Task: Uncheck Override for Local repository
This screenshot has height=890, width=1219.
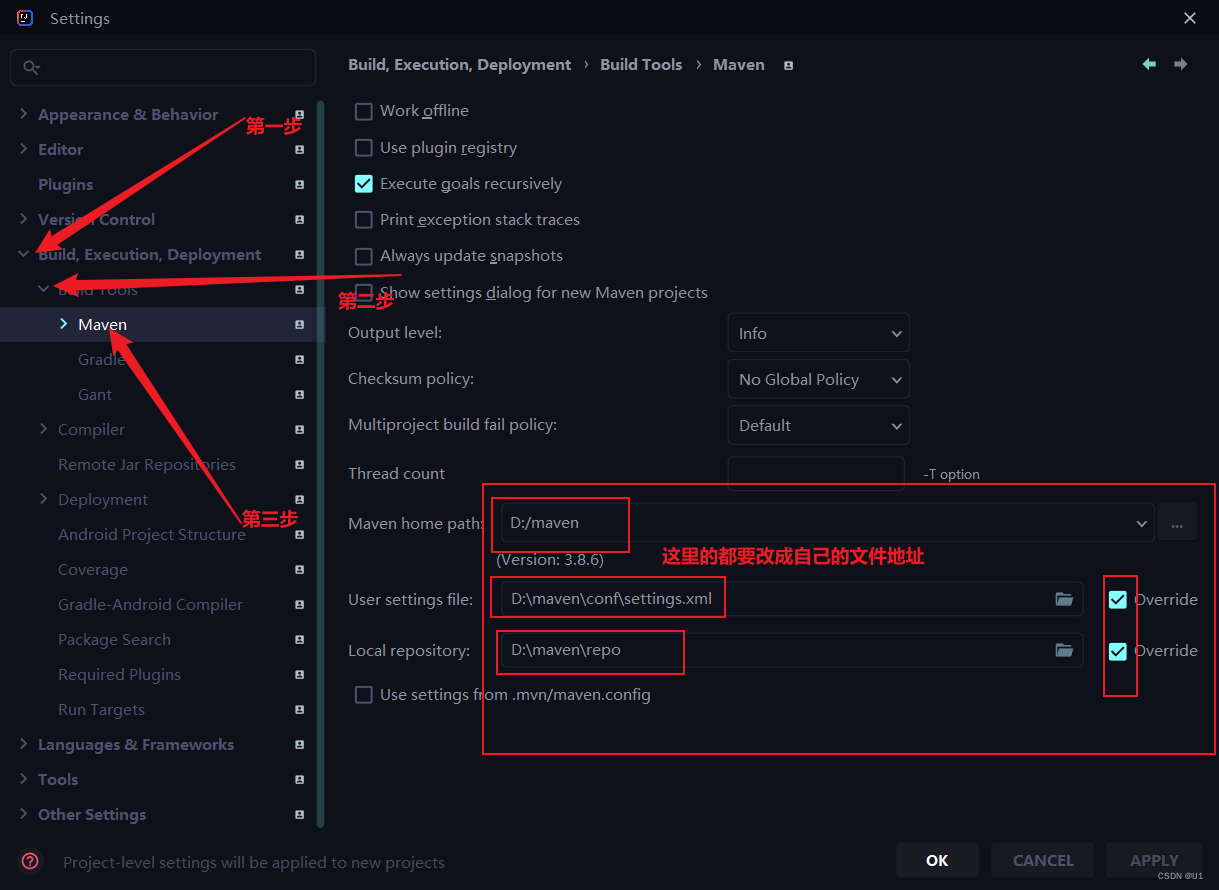Action: pos(1118,651)
